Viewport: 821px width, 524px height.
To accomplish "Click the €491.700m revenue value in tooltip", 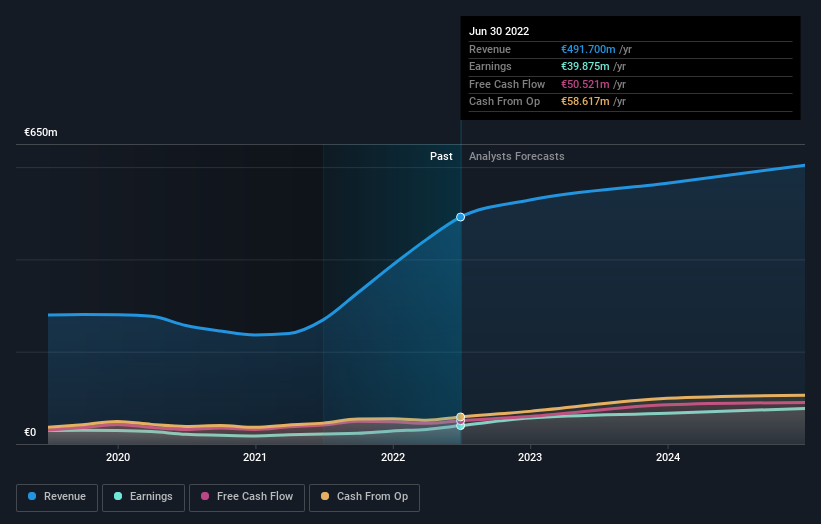I will 588,49.
